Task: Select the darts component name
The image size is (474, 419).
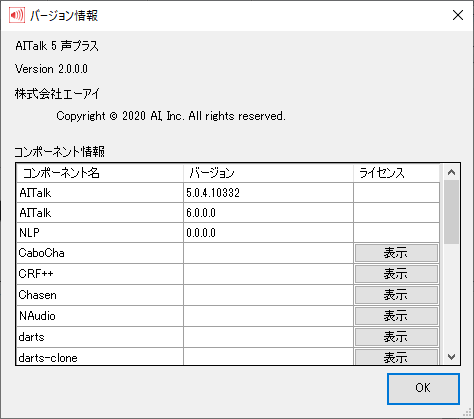Action: (100, 337)
